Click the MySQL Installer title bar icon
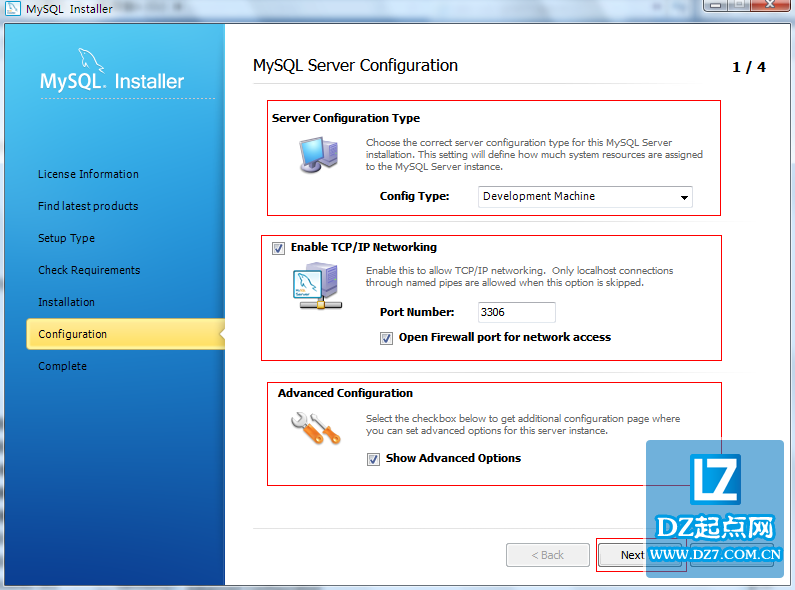Image resolution: width=795 pixels, height=590 pixels. click(12, 9)
